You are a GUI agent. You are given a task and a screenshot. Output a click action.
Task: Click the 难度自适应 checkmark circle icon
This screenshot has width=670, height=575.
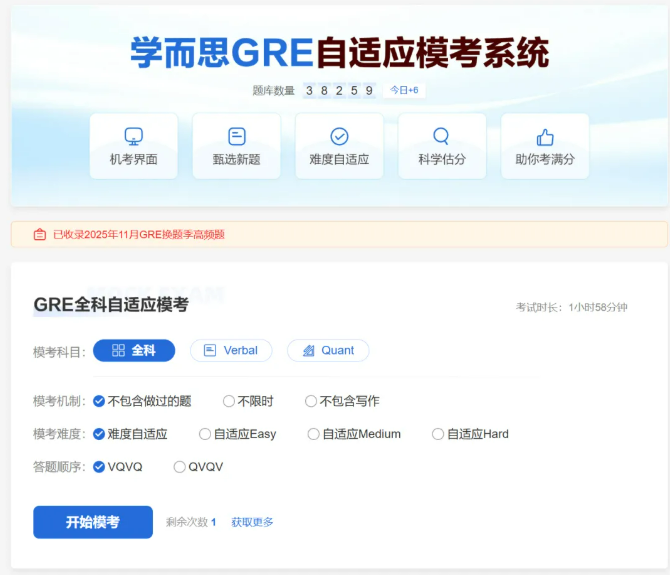[x=339, y=136]
